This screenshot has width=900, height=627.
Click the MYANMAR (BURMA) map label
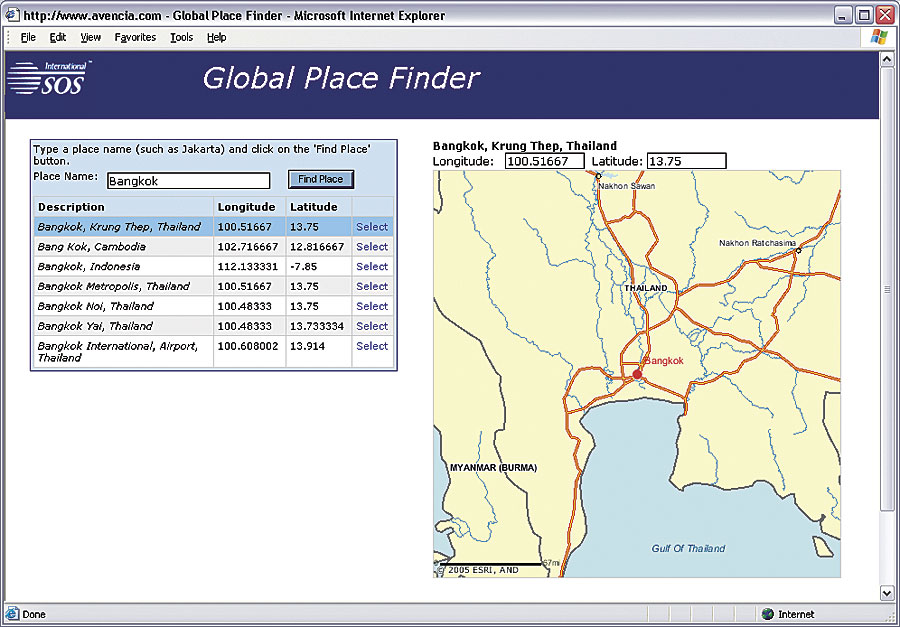[494, 467]
